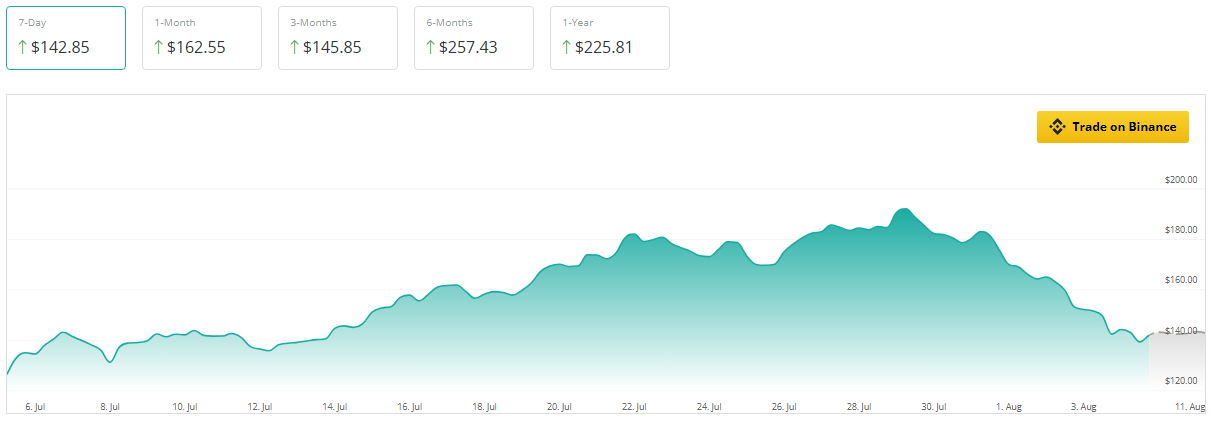The height and width of the screenshot is (423, 1211).
Task: Click the 11. Aug date marker
Action: [x=1191, y=407]
